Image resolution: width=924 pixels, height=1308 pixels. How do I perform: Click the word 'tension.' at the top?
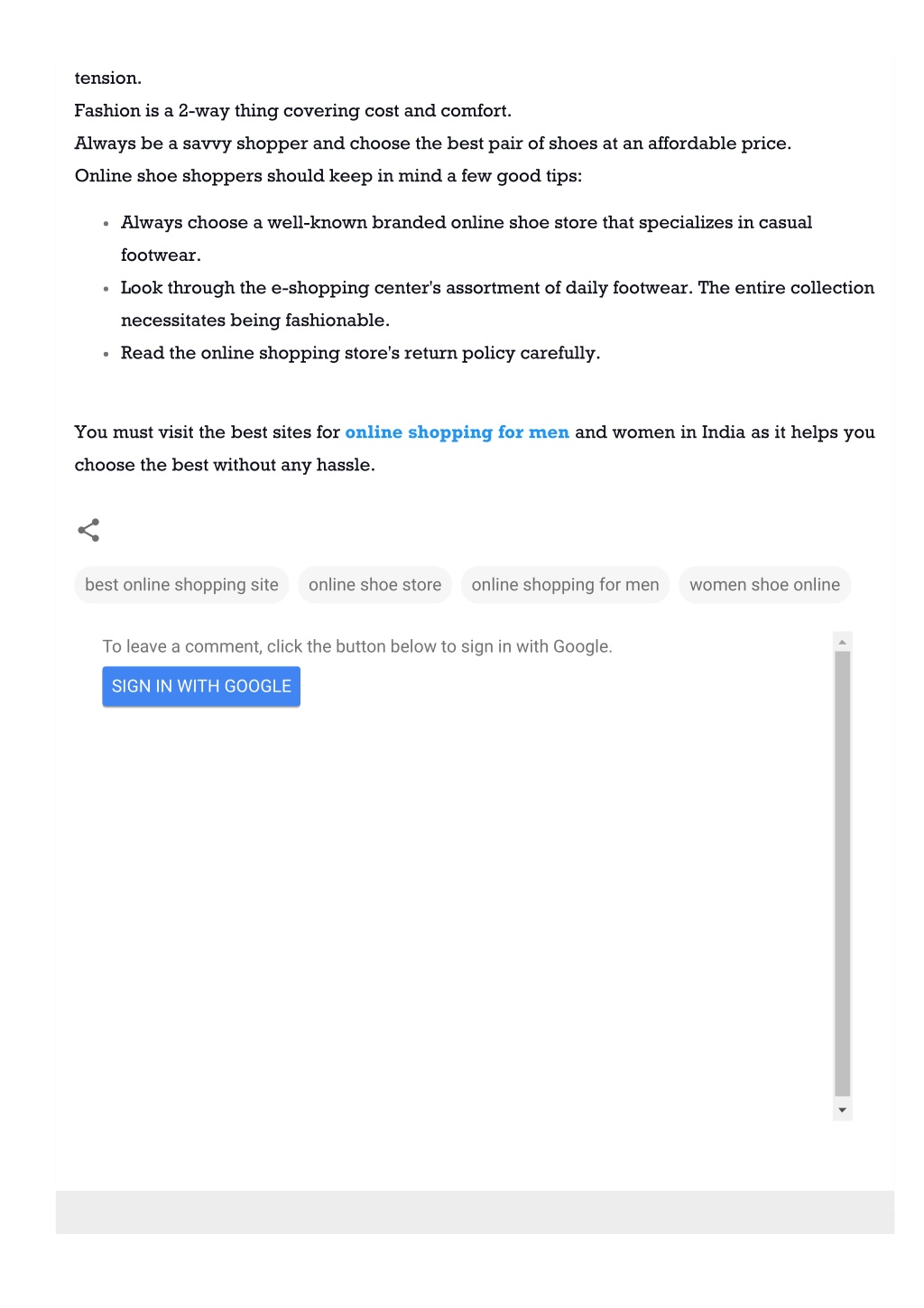(108, 79)
